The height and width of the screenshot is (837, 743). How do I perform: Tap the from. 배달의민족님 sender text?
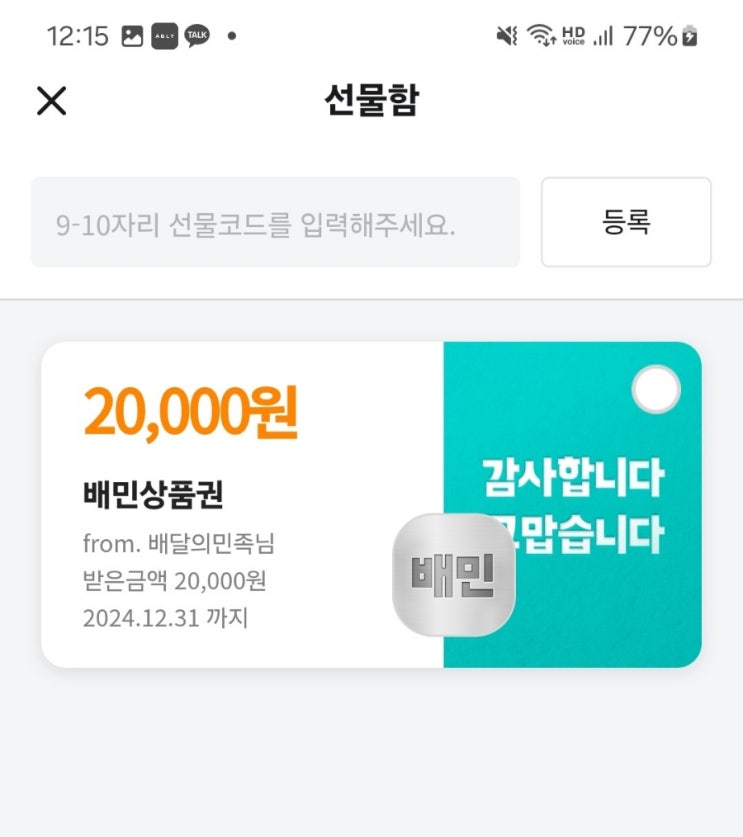click(x=178, y=545)
